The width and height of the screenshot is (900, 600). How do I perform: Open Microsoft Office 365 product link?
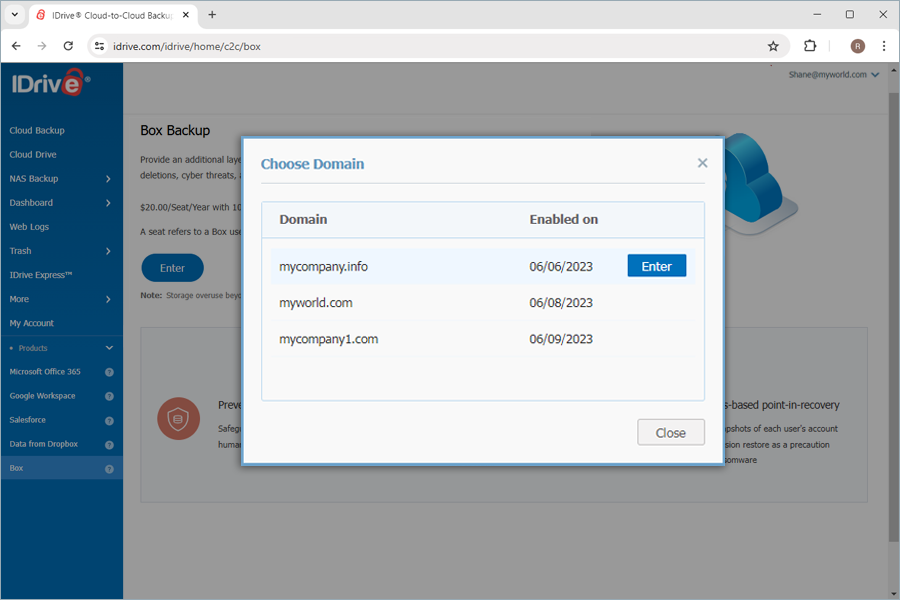coord(45,371)
